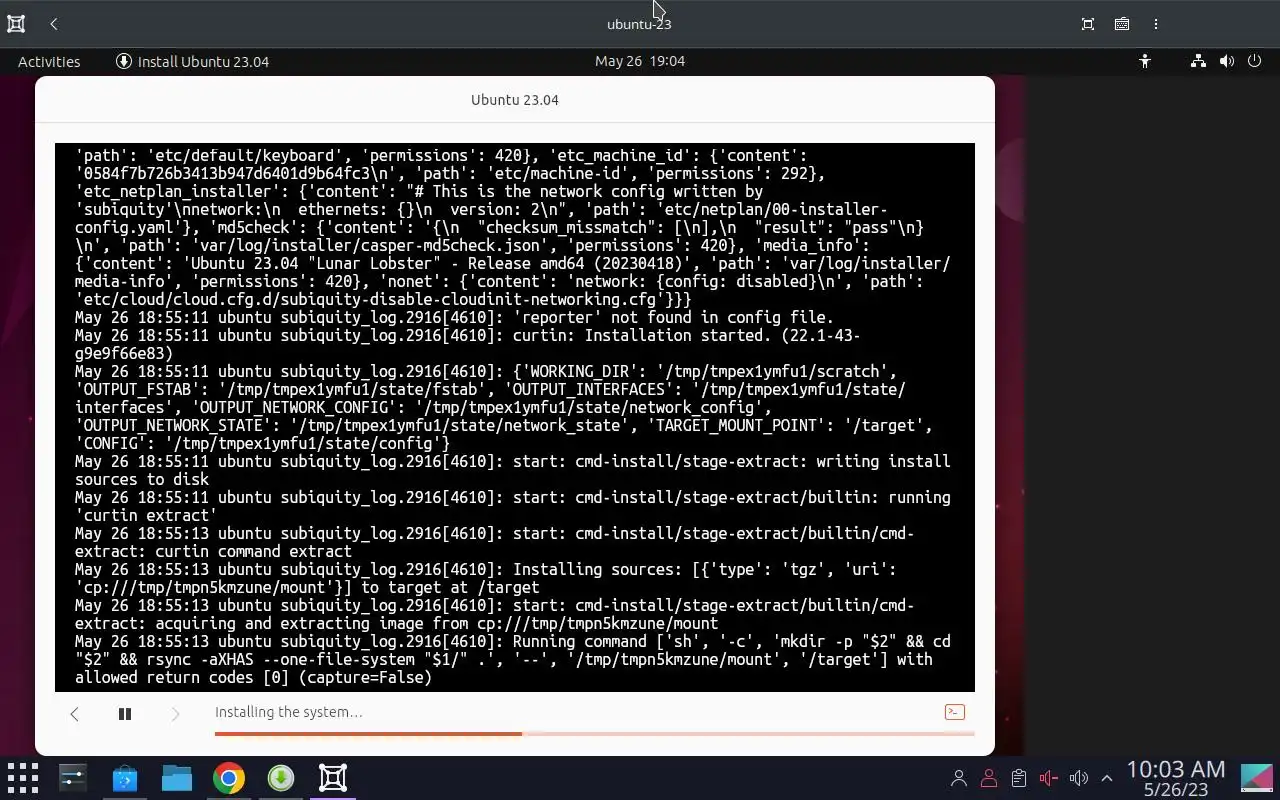Click the log line 'reporter' not found in config file
The height and width of the screenshot is (800, 1280).
(x=454, y=318)
